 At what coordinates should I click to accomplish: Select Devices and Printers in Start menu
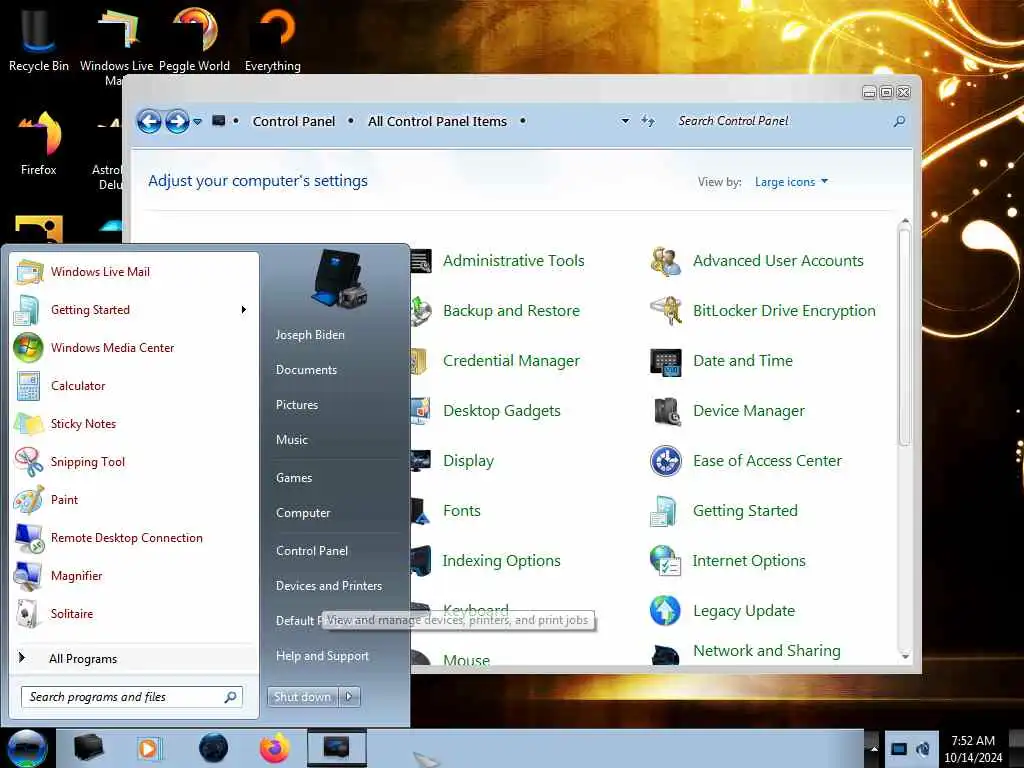329,586
